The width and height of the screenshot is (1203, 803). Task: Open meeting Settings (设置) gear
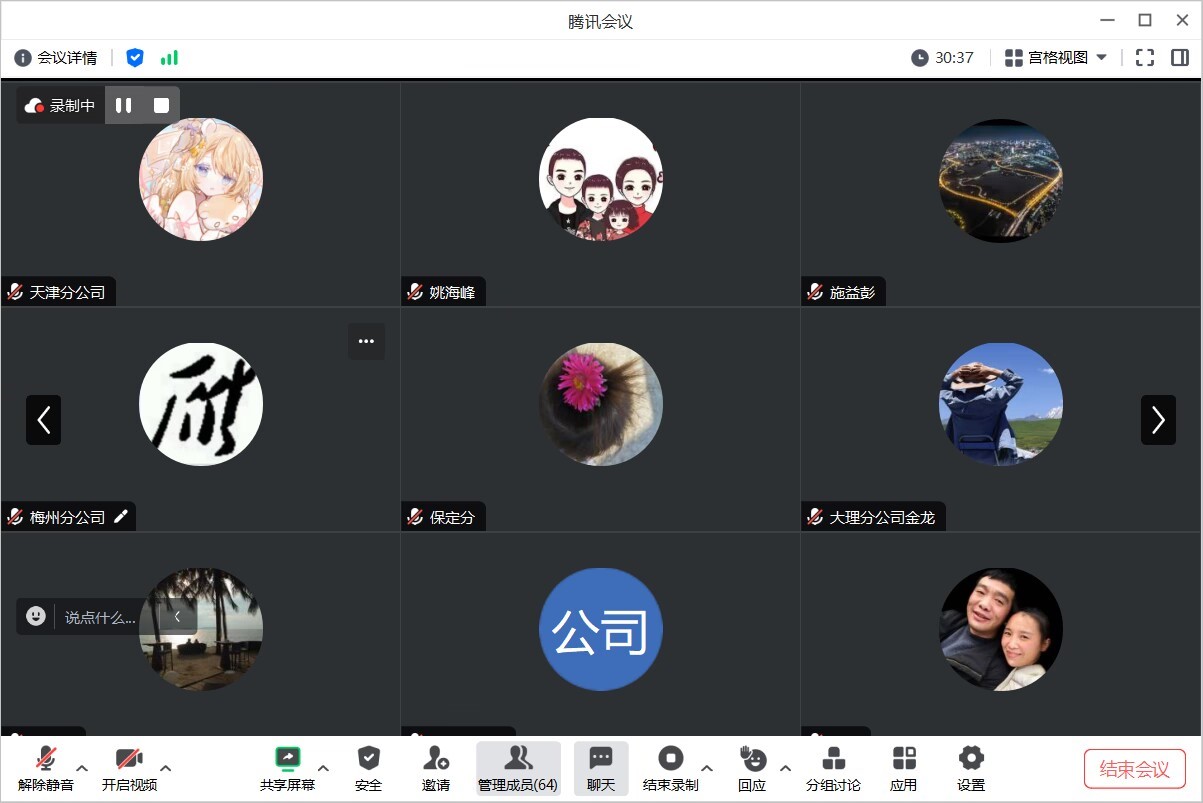point(971,768)
